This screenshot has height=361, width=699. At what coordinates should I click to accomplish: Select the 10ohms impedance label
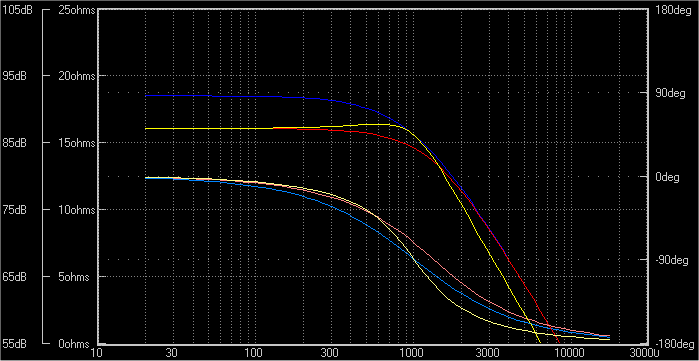(x=77, y=210)
